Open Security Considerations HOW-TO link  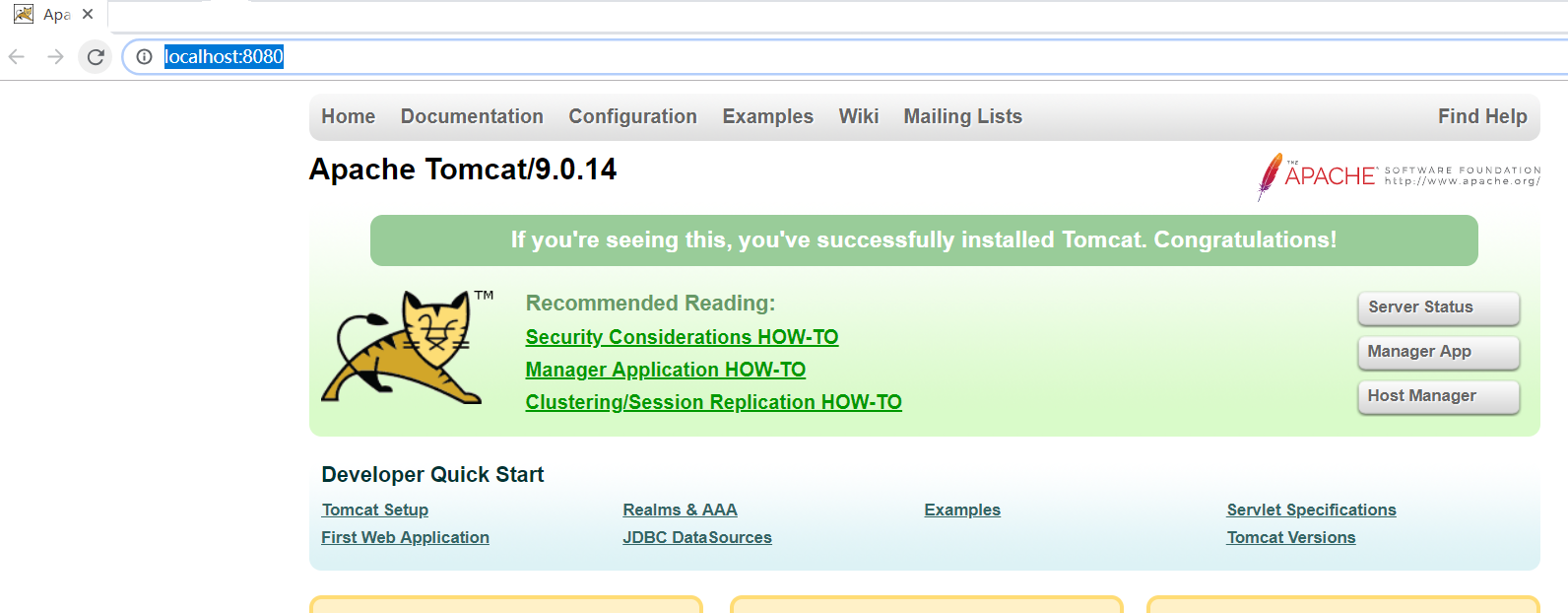682,337
